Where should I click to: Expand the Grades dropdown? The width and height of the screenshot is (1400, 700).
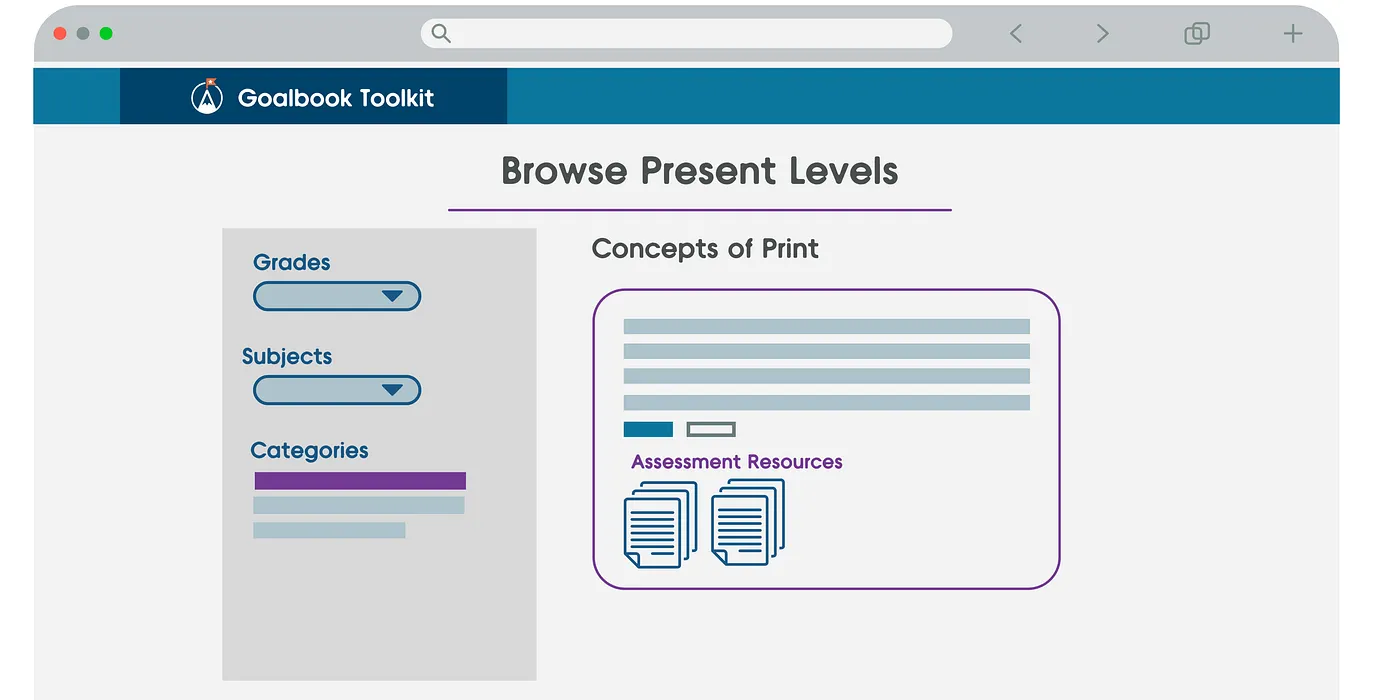tap(336, 296)
